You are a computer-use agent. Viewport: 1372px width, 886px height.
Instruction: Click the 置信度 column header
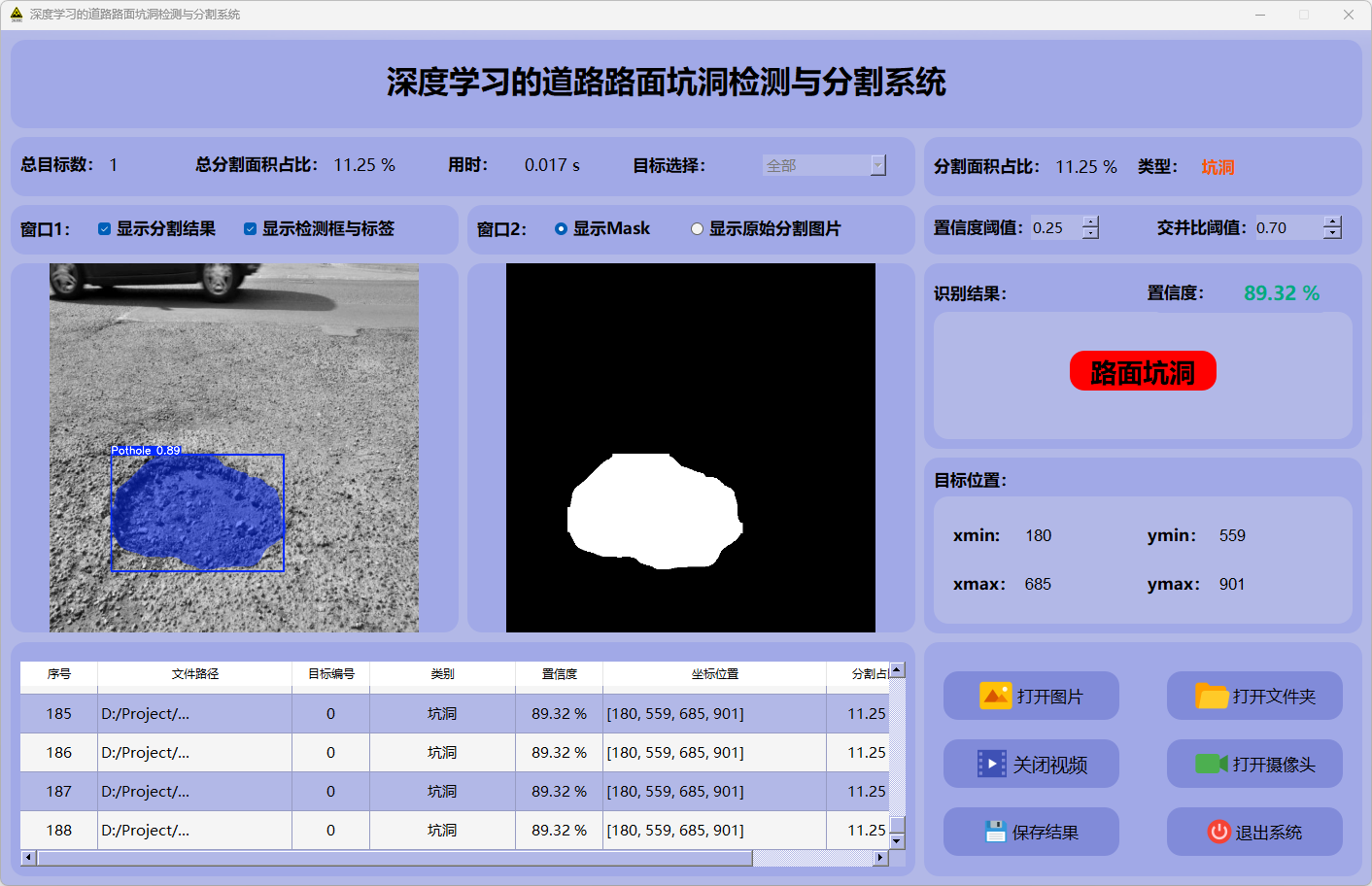[559, 673]
